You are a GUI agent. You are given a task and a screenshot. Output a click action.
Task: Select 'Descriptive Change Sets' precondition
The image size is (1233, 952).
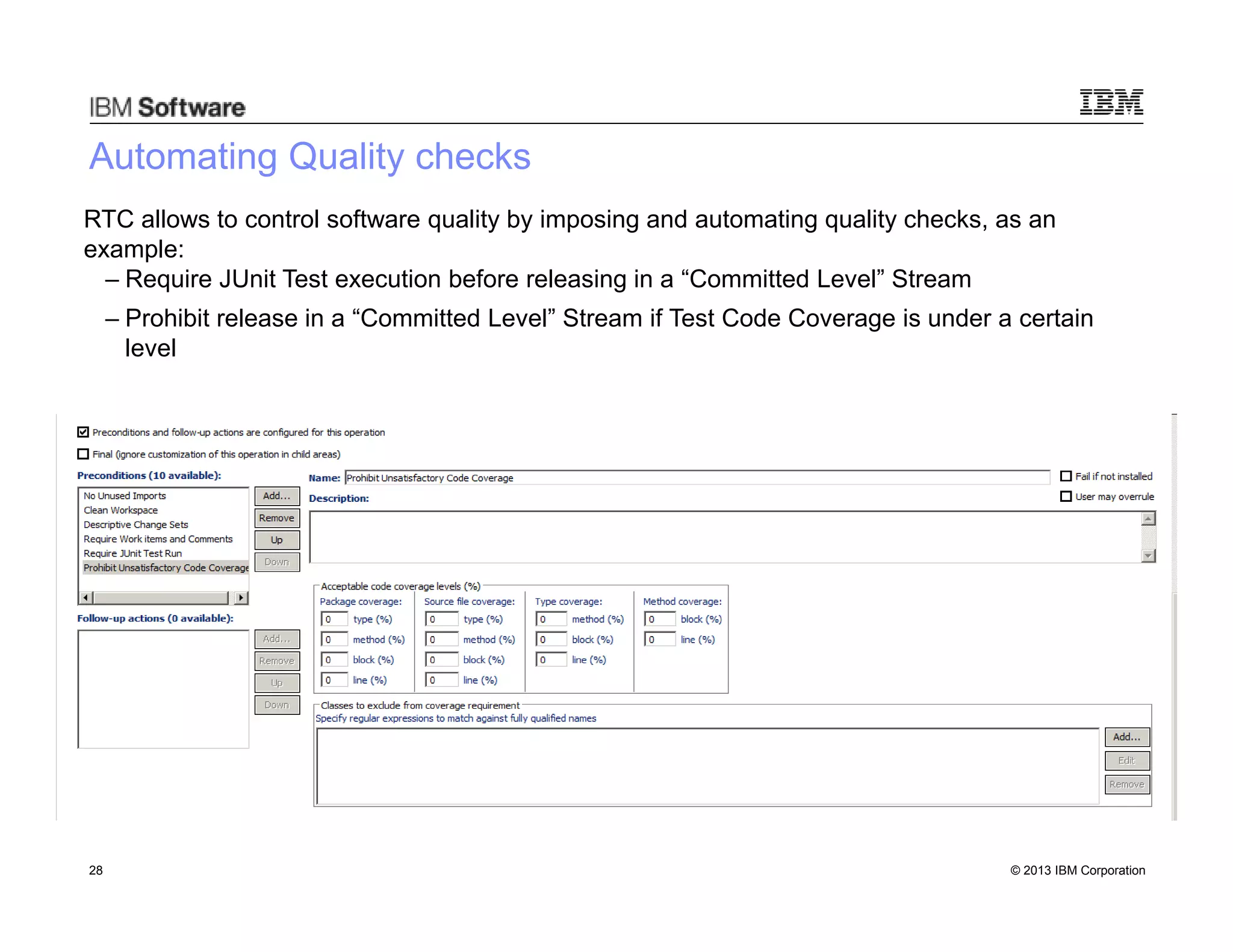click(135, 525)
